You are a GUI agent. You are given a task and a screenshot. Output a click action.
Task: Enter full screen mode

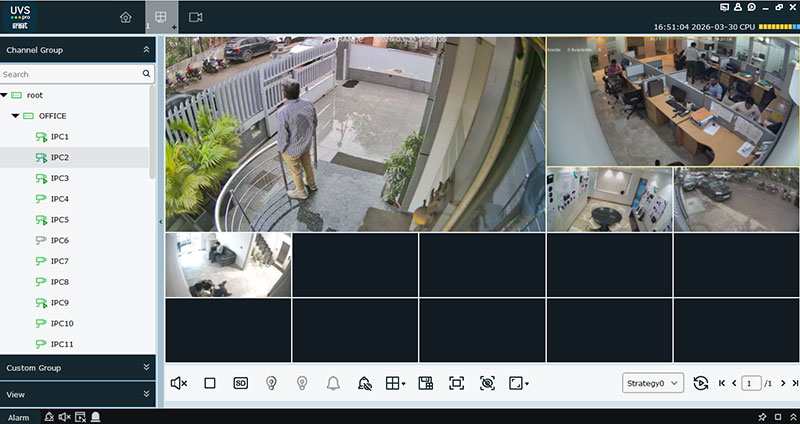pyautogui.click(x=457, y=383)
